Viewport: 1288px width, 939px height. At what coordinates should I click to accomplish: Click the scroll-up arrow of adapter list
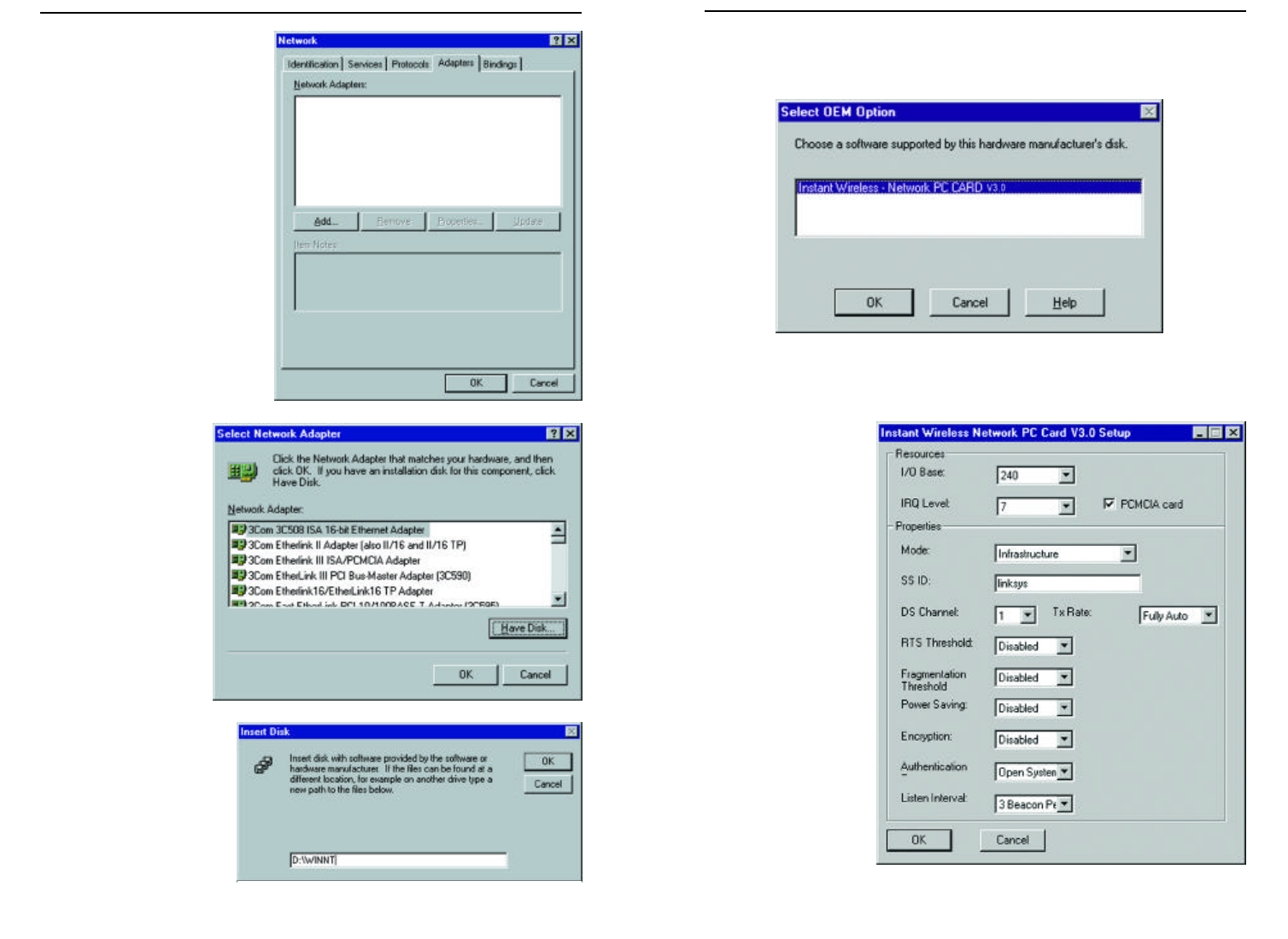[559, 530]
